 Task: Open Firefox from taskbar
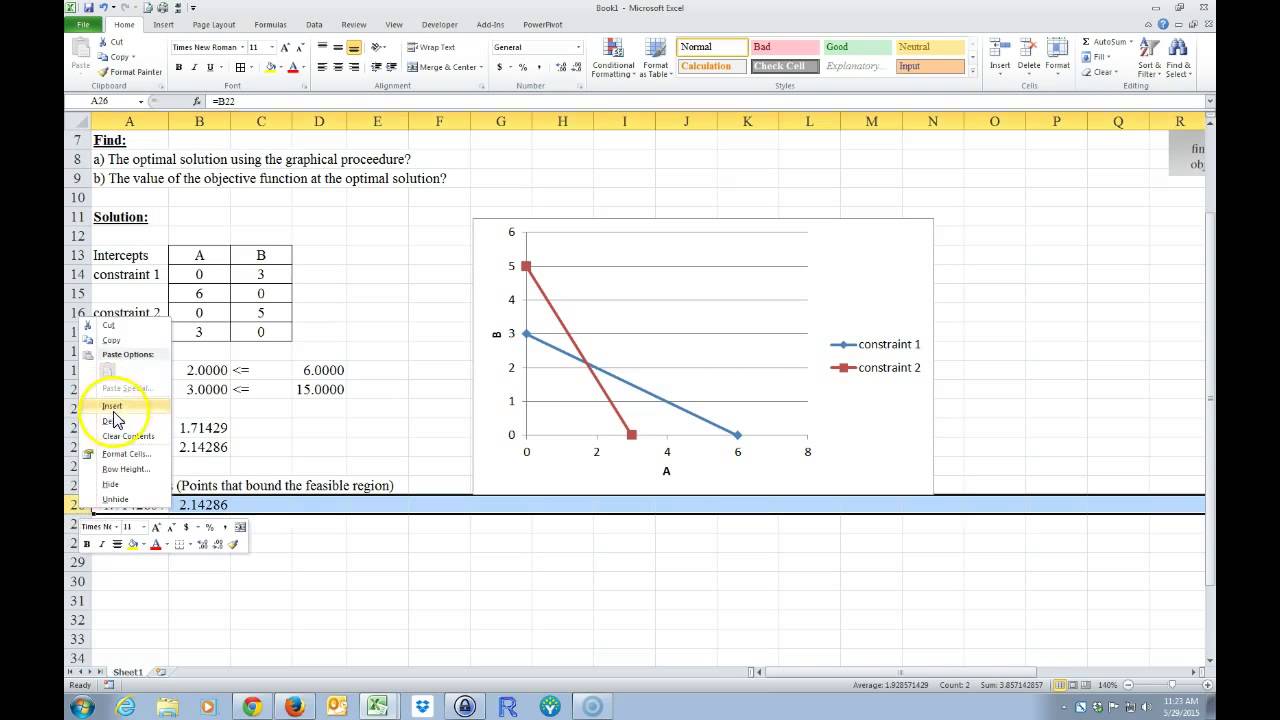pos(294,706)
